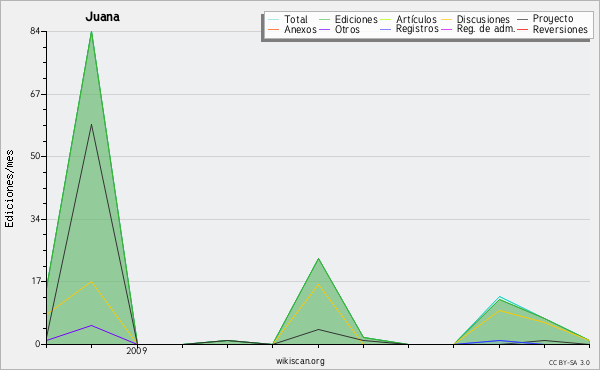Screen dimensions: 600x370
Task: Click the Reversiones legend entry
Action: [560, 29]
